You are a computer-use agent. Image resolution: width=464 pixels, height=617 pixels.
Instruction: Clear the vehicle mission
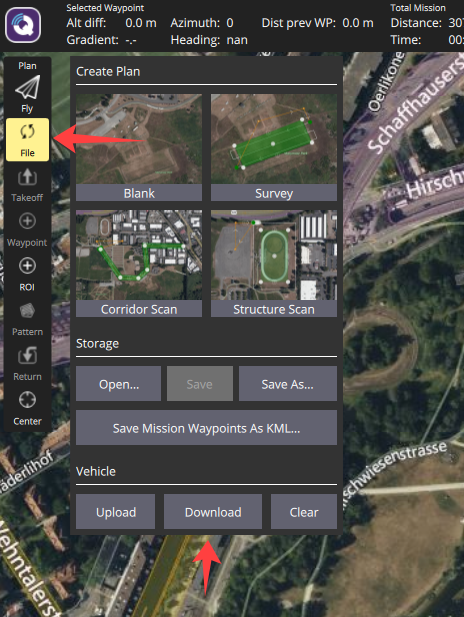coord(304,512)
